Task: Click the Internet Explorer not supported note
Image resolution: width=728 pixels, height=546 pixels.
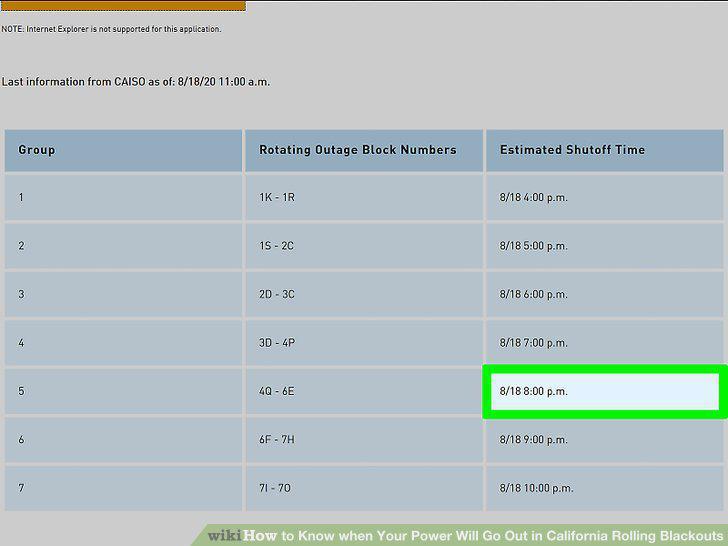Action: pos(111,29)
